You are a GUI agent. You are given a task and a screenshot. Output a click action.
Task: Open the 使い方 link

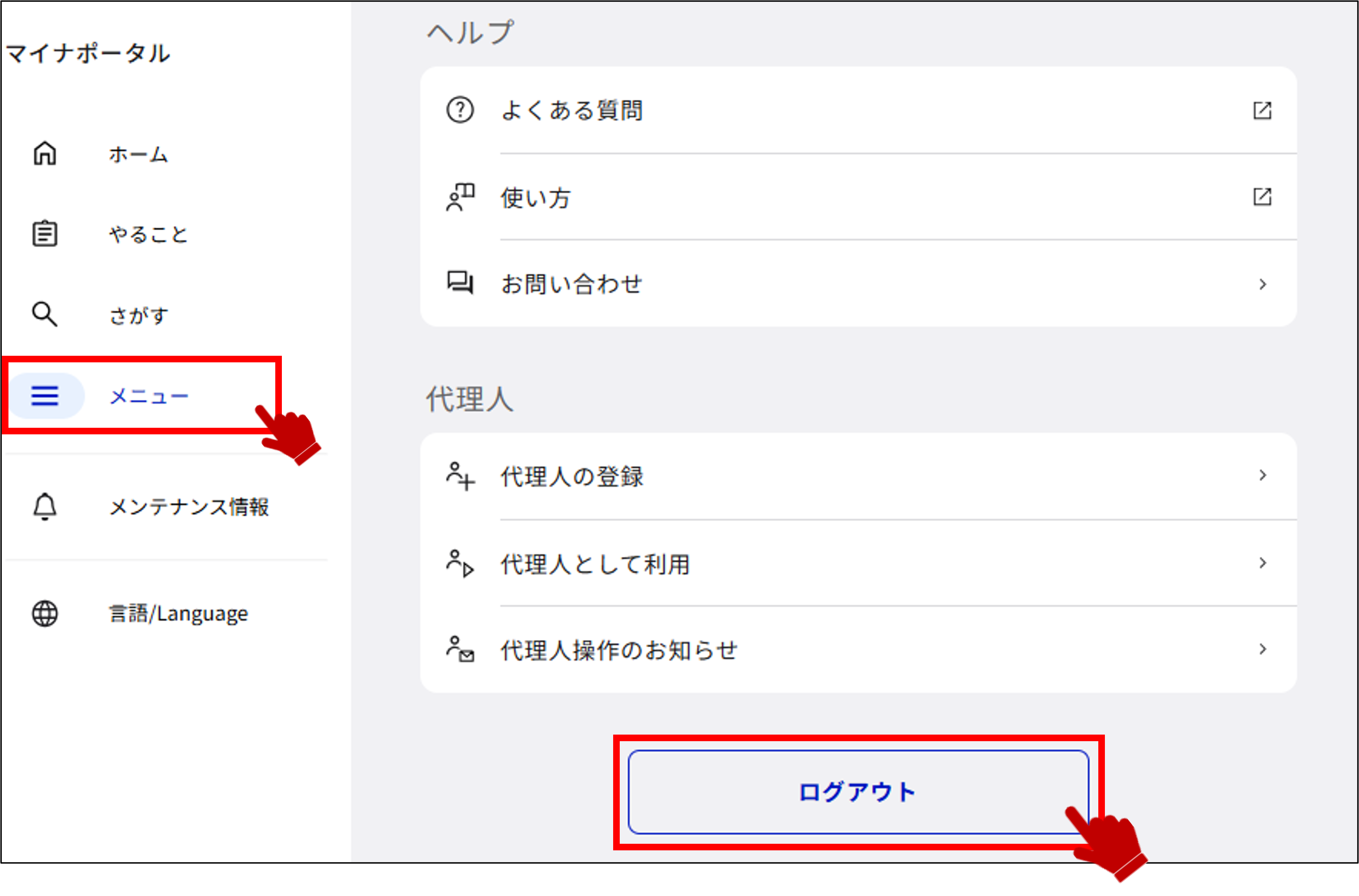(858, 197)
